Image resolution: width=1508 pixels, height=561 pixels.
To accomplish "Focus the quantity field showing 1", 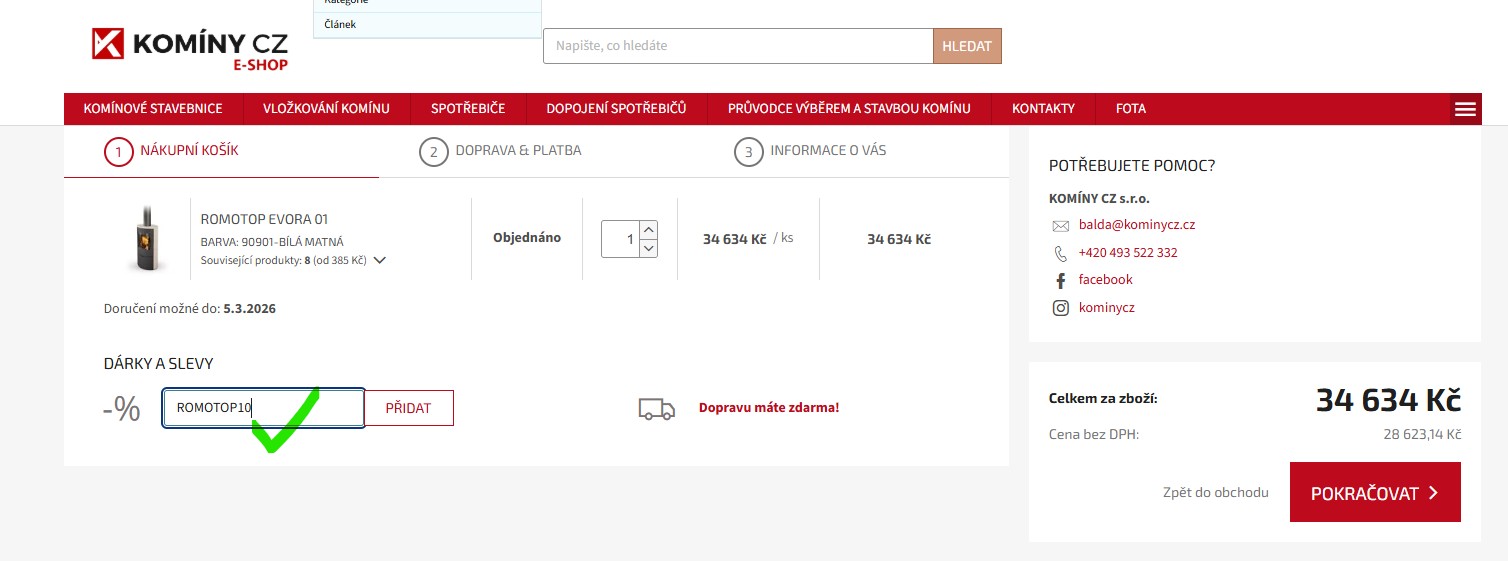I will point(619,239).
